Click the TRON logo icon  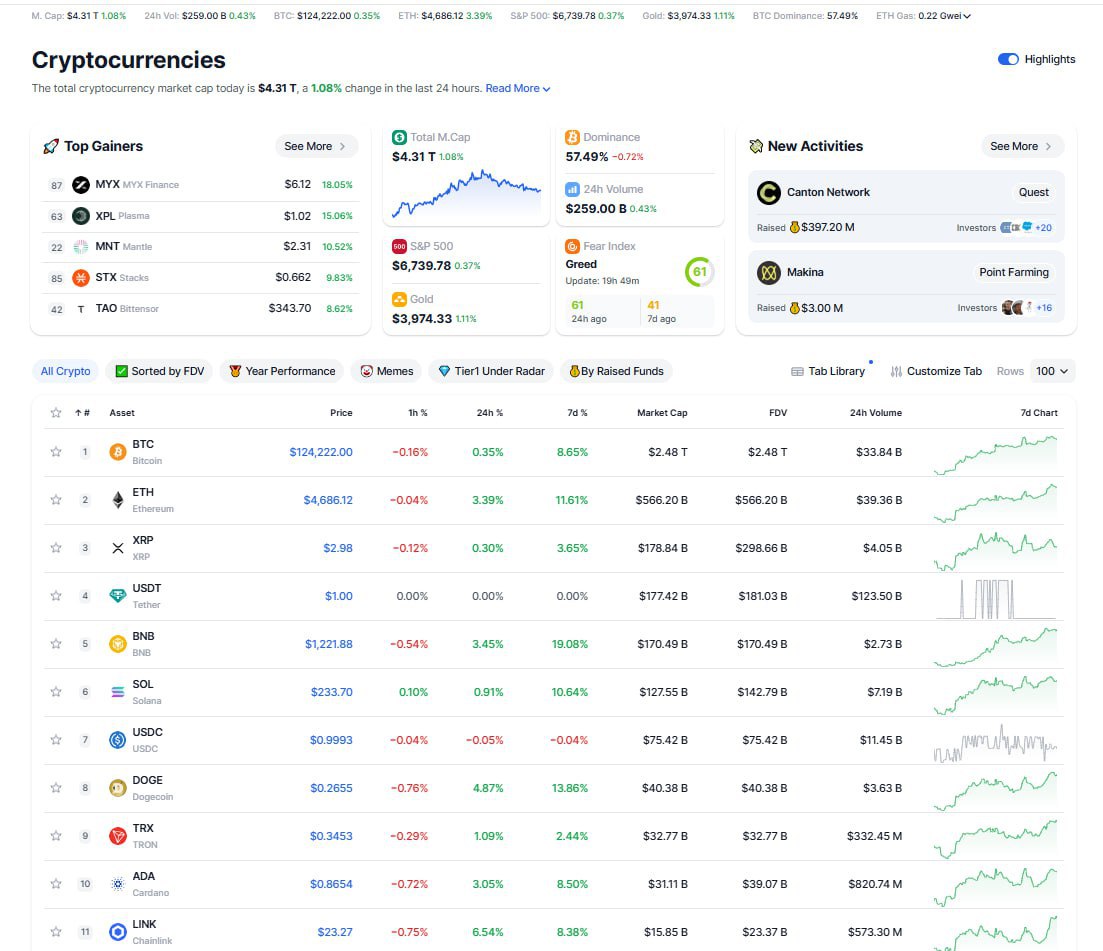click(x=118, y=836)
